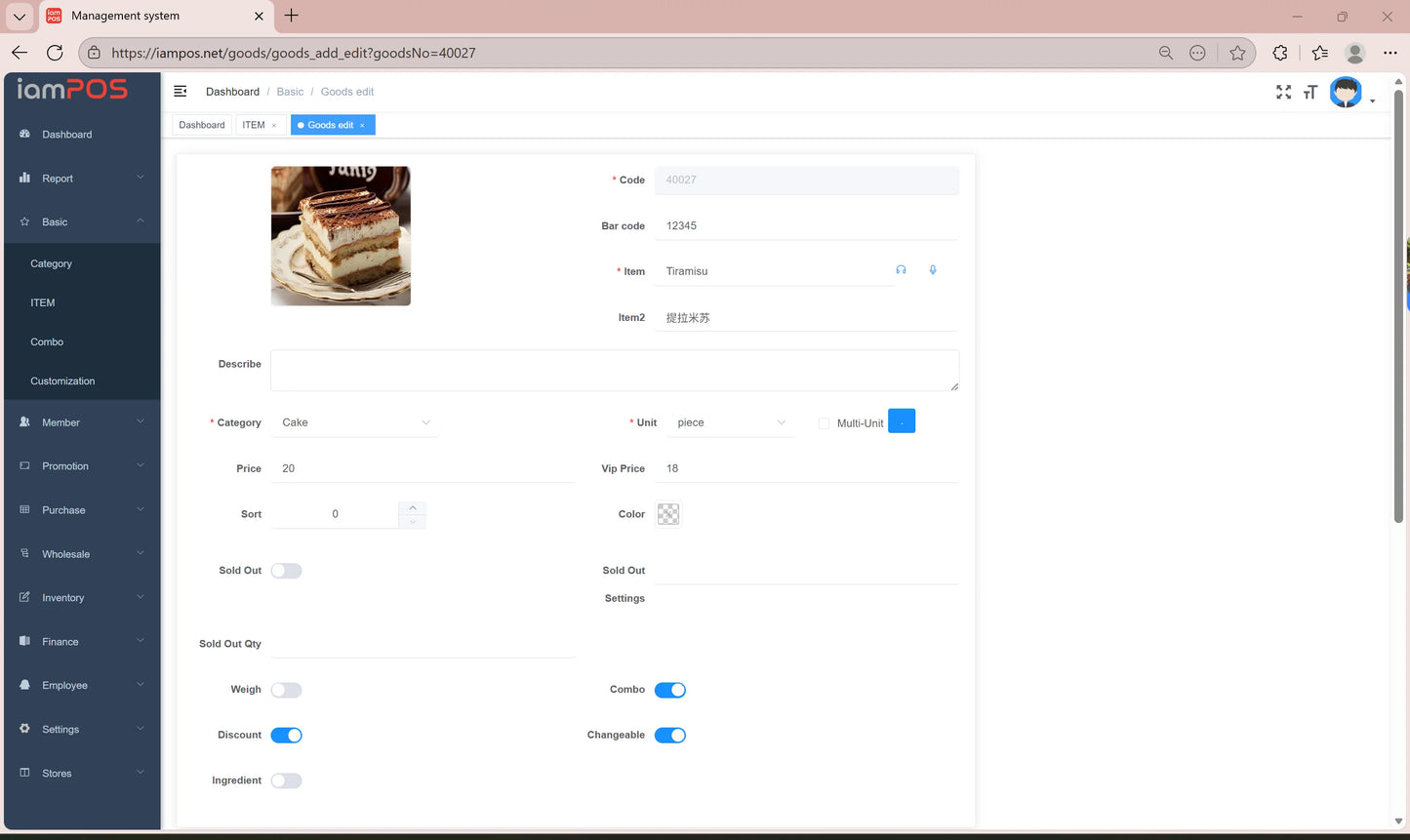Open ITEM submenu item in sidebar
This screenshot has height=840, width=1410.
coord(82,302)
